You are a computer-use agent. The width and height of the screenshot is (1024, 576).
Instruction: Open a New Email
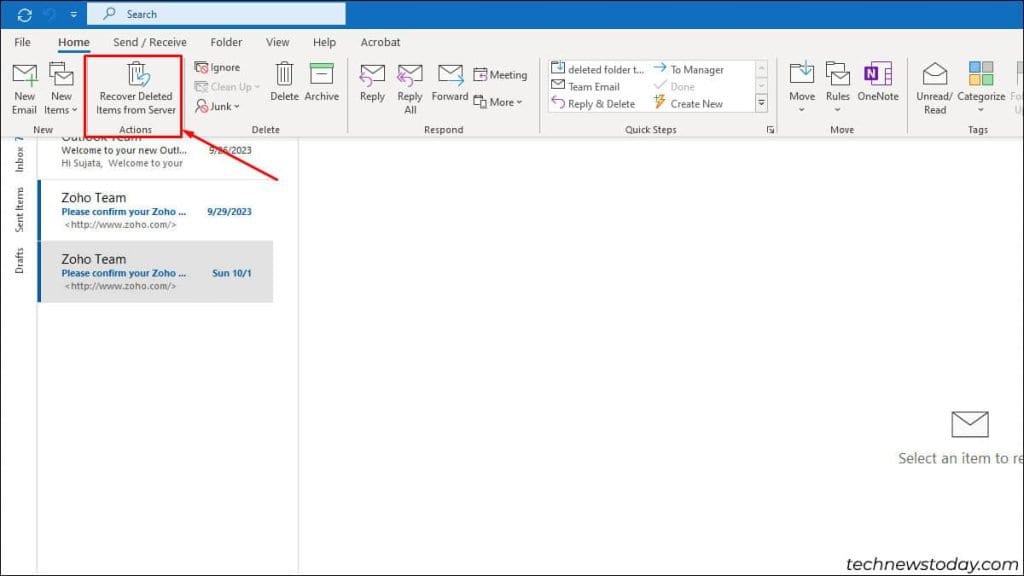click(23, 86)
